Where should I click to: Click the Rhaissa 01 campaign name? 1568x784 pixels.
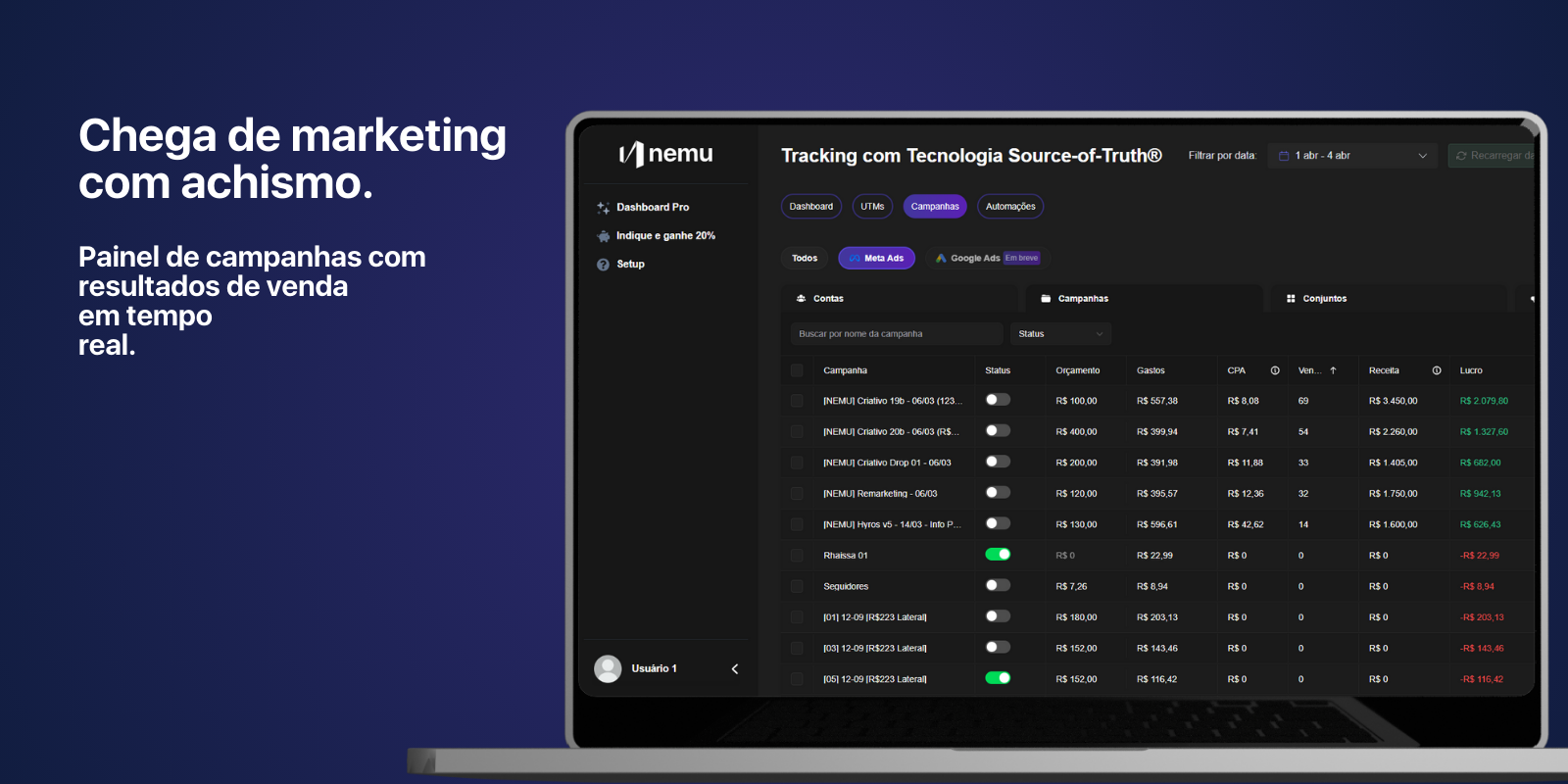pyautogui.click(x=846, y=556)
